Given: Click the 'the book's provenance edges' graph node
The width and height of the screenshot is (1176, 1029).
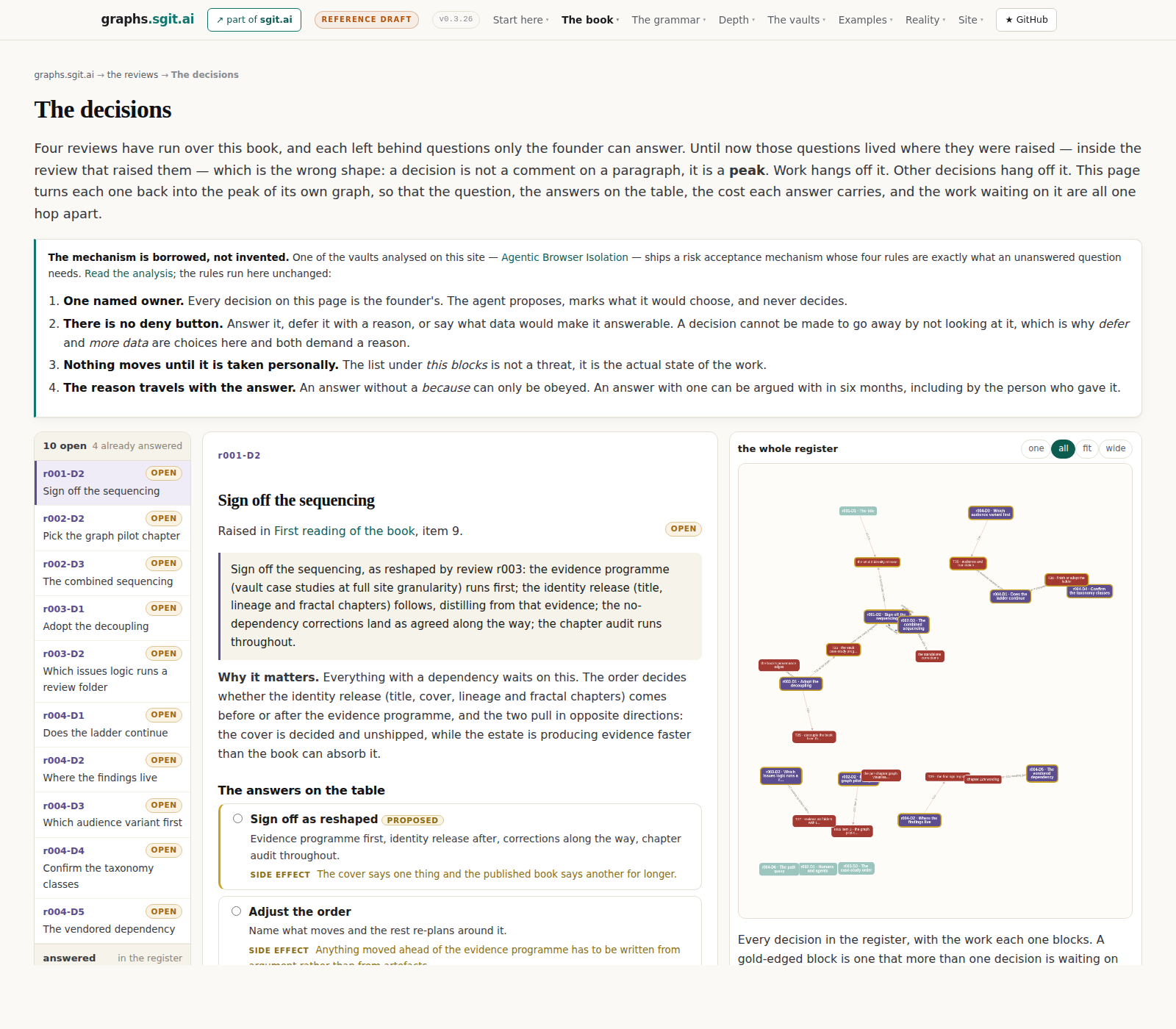Looking at the screenshot, I should click(779, 665).
